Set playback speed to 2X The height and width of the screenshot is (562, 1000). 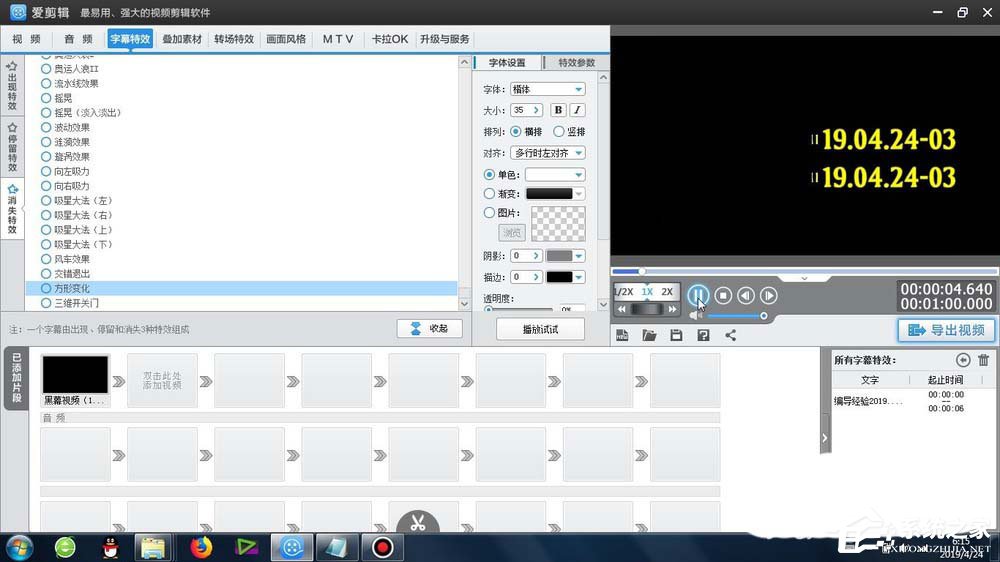tap(666, 292)
